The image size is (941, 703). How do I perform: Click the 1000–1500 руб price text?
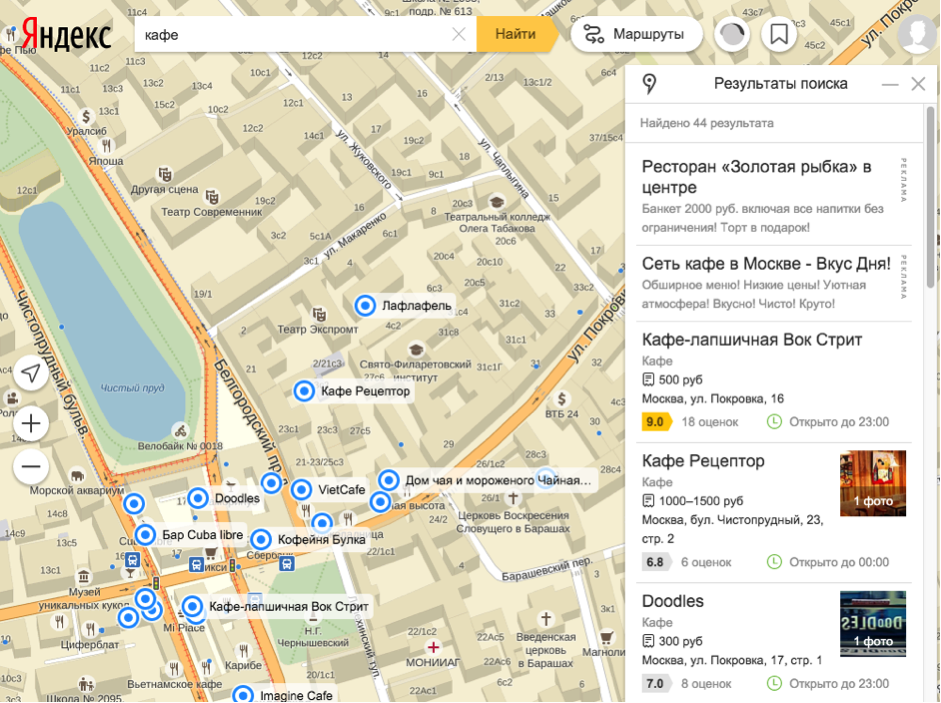point(701,501)
